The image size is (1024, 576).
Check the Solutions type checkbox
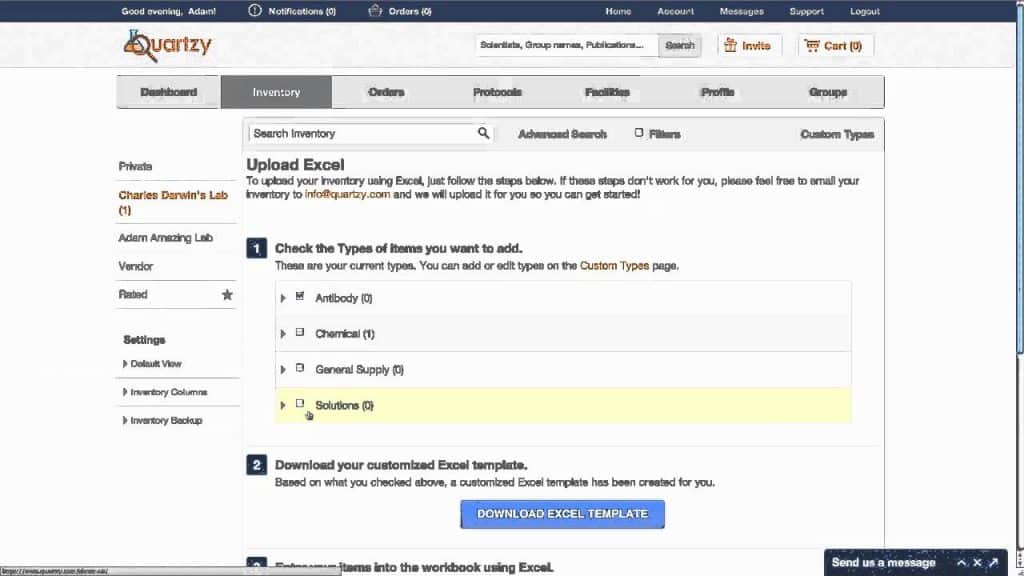[300, 404]
